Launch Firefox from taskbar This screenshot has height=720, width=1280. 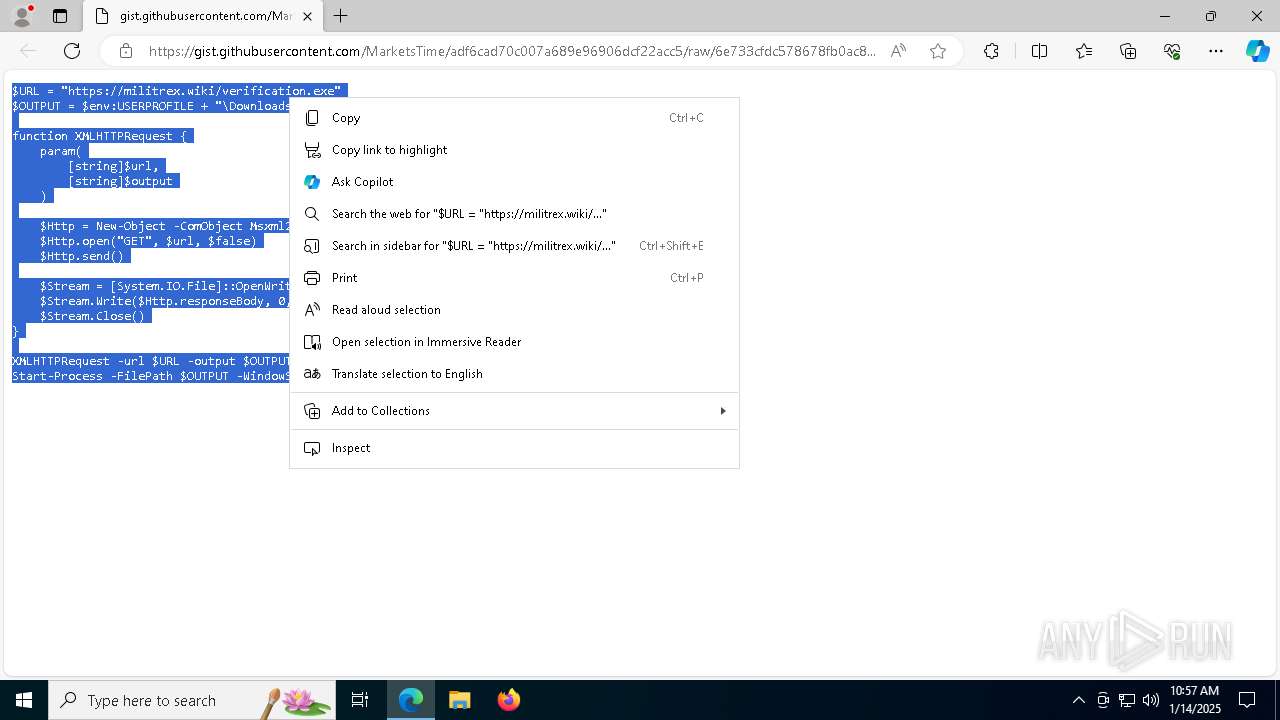[509, 700]
